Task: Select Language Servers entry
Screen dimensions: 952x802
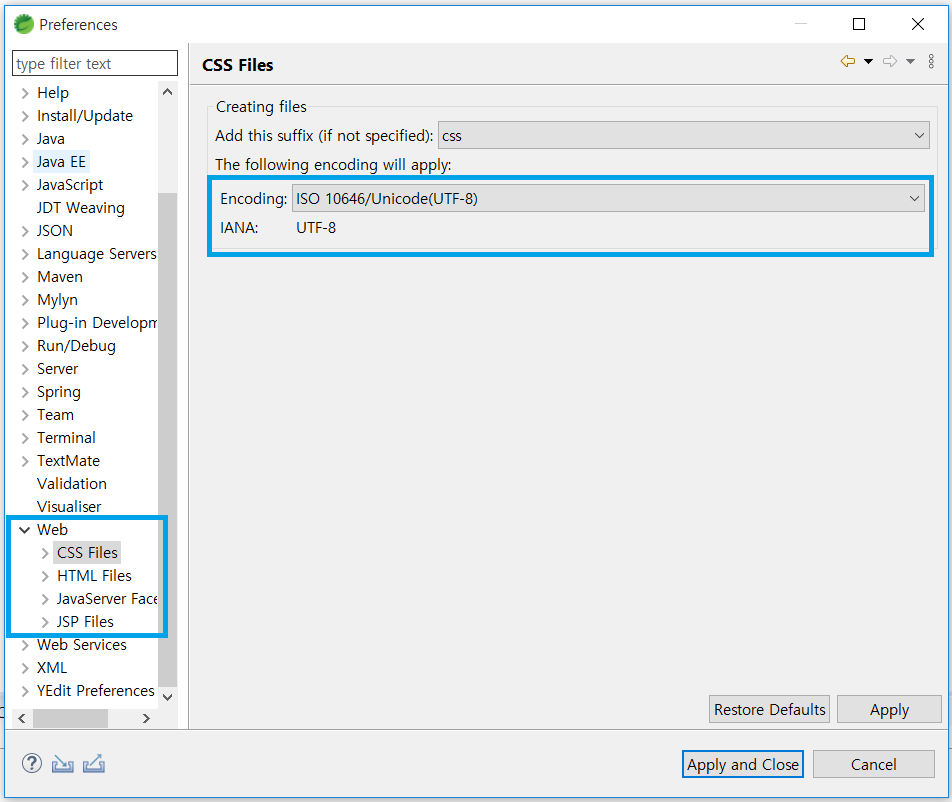Action: [x=96, y=254]
